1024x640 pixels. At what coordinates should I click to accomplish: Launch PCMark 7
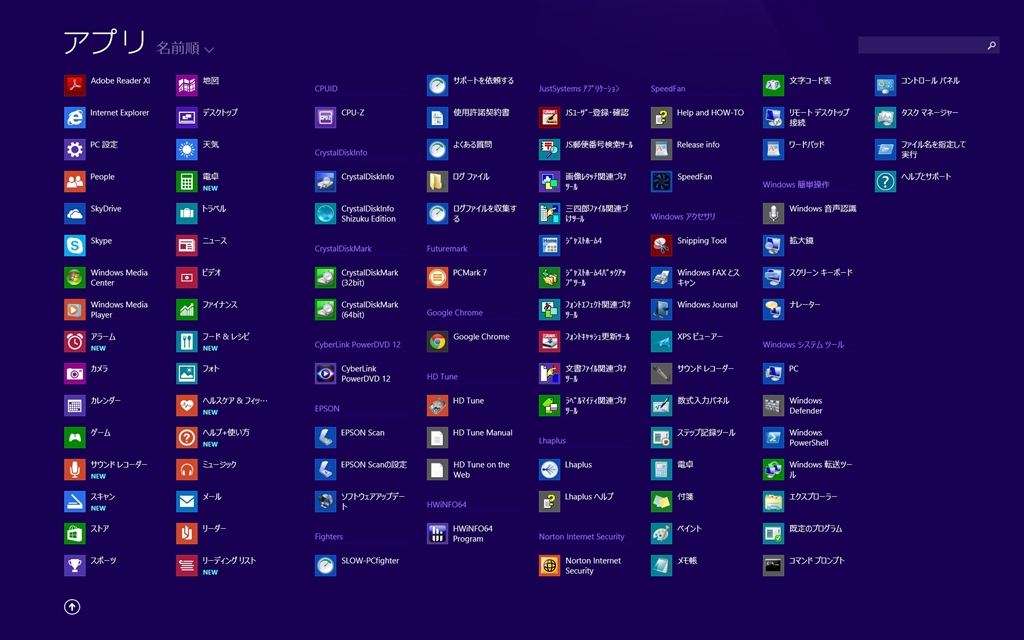[457, 278]
